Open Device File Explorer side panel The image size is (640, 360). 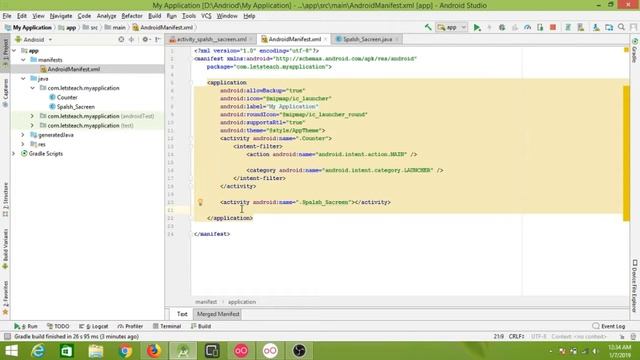click(x=635, y=285)
